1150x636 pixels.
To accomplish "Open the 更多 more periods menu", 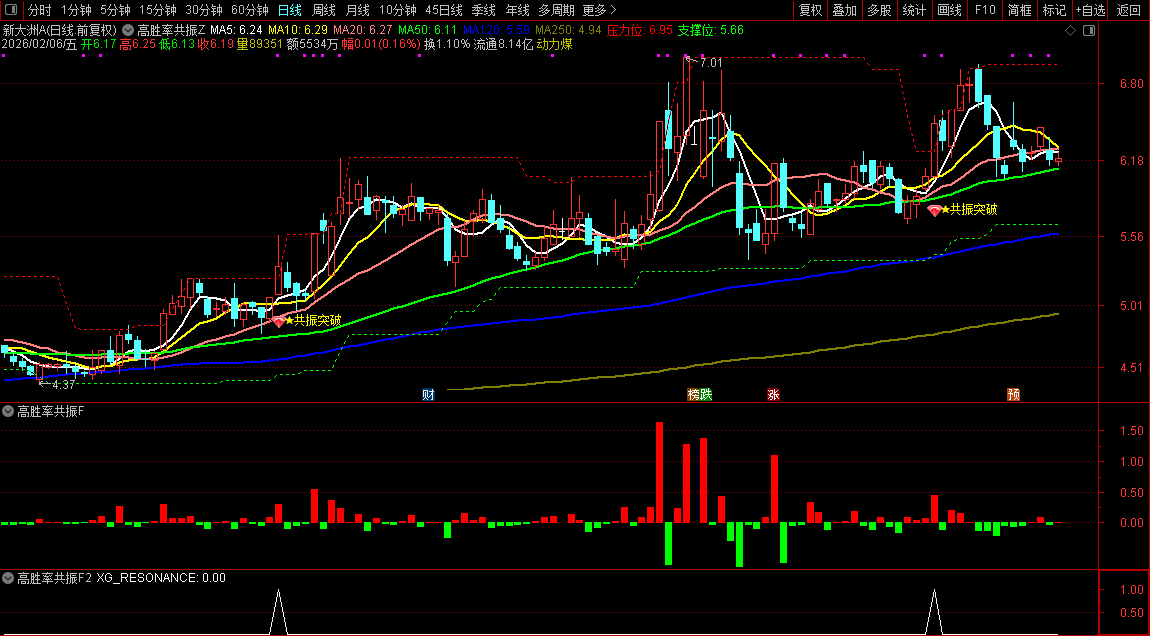I will 599,10.
